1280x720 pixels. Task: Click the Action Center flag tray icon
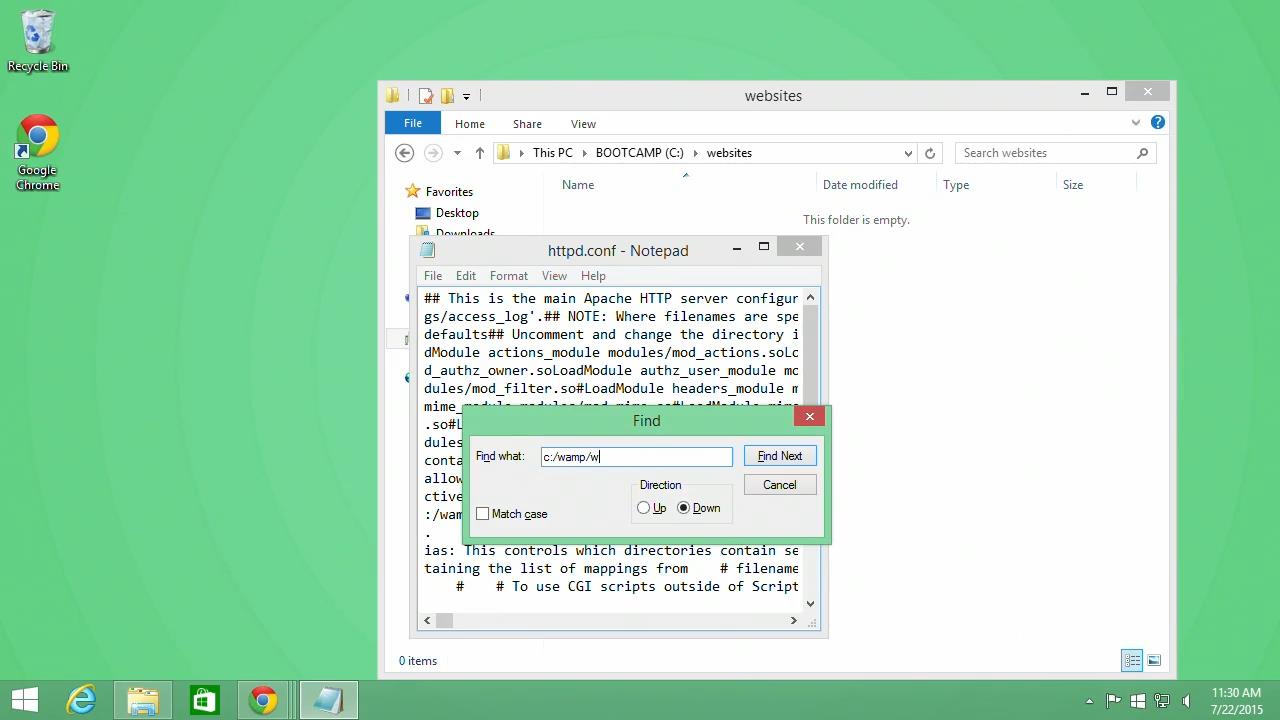(x=1113, y=700)
